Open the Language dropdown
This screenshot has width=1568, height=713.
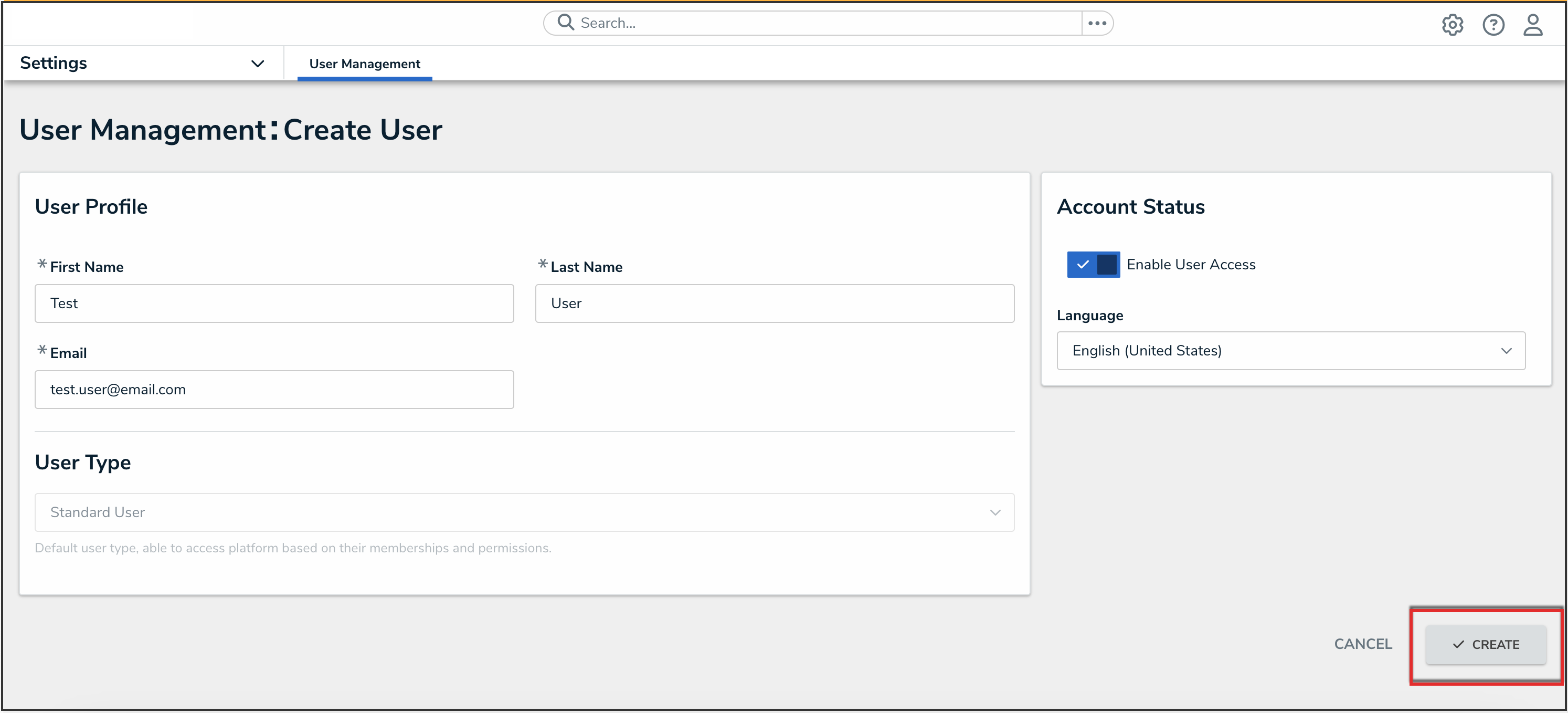point(1290,351)
